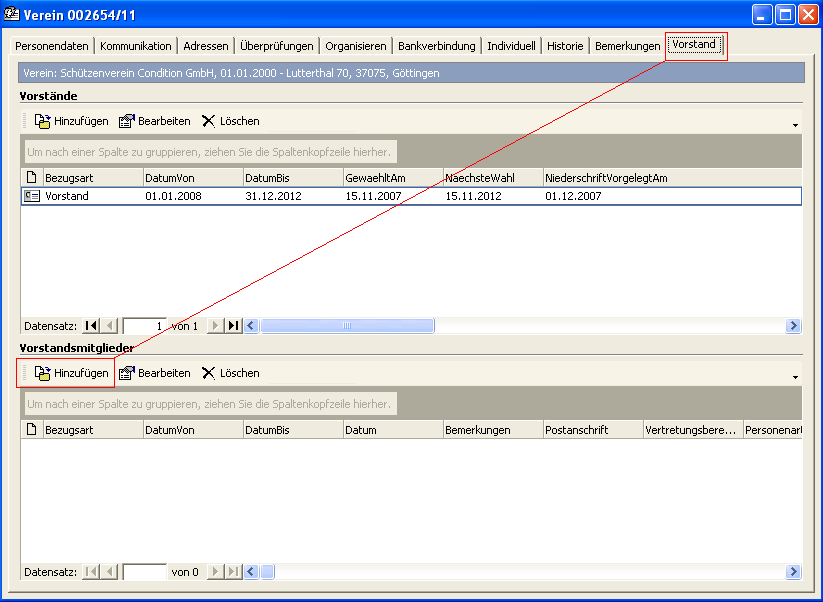Click the Datensatz number field in Vorstände
Viewport: 823px width, 602px height.
tap(144, 326)
